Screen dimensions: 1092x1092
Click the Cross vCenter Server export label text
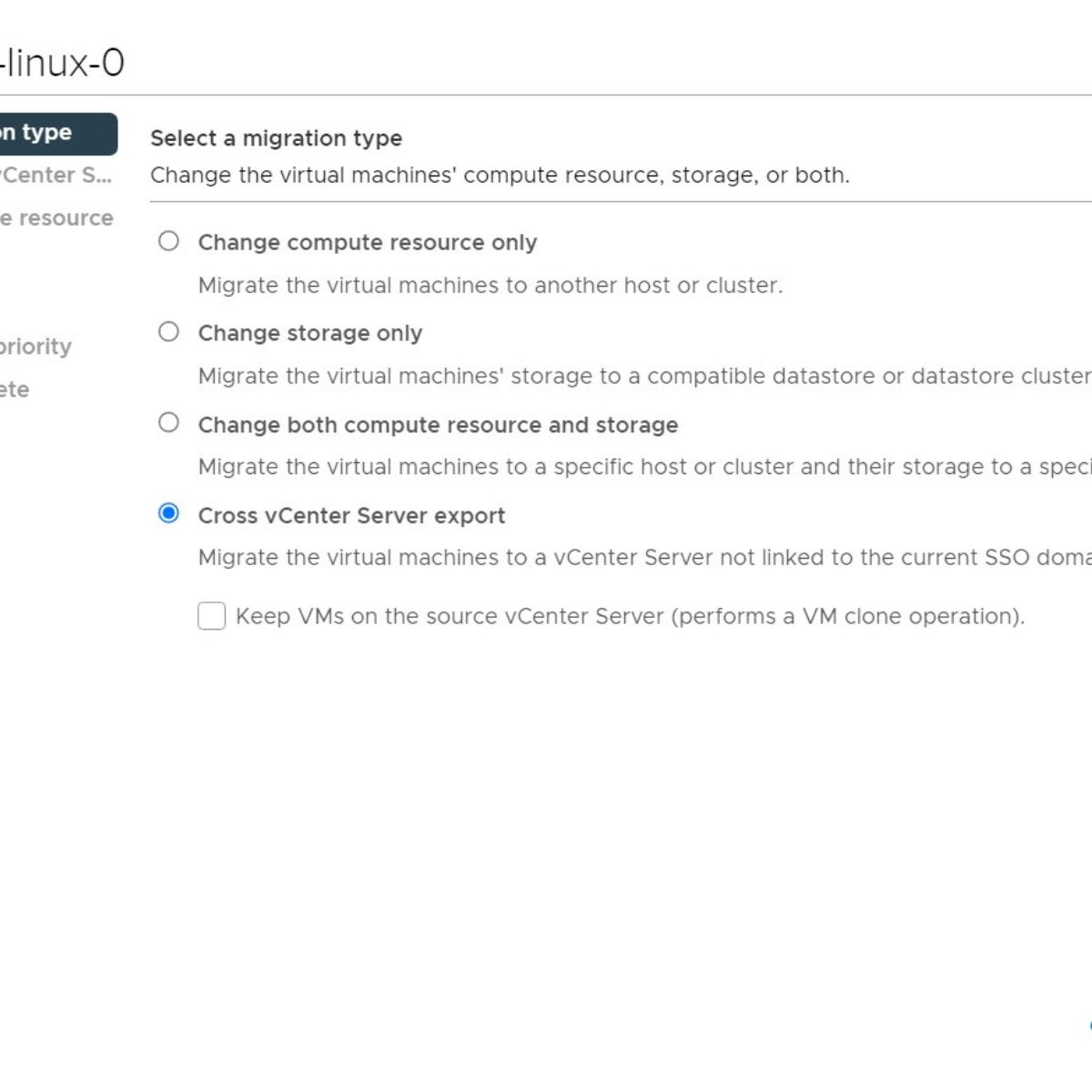351,515
